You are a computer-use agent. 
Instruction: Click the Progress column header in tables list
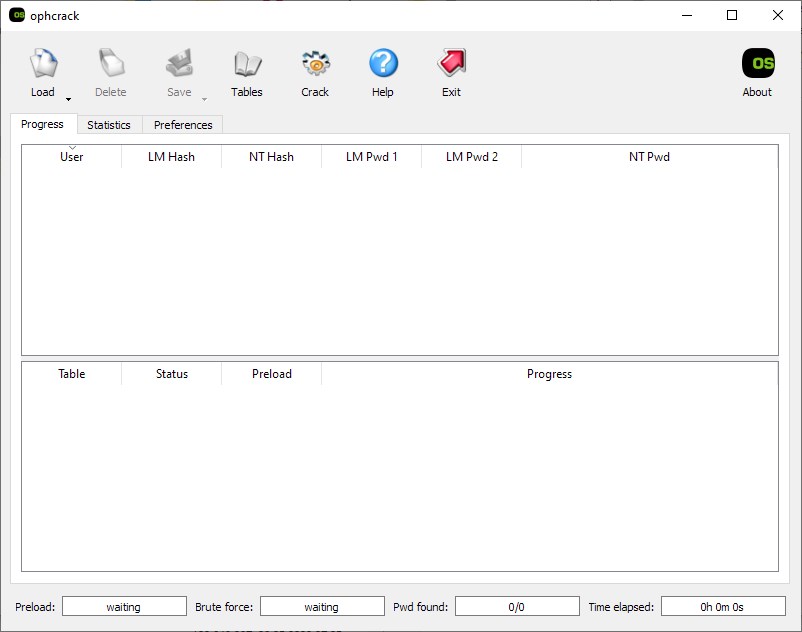pyautogui.click(x=550, y=374)
